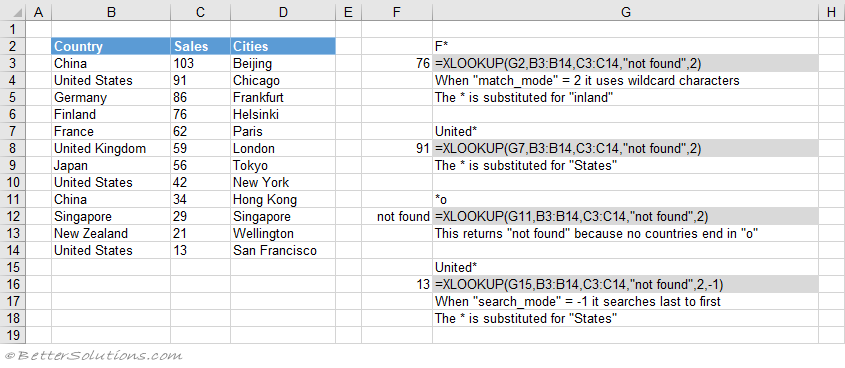
Task: Click the "not found" result cell
Action: [x=397, y=217]
